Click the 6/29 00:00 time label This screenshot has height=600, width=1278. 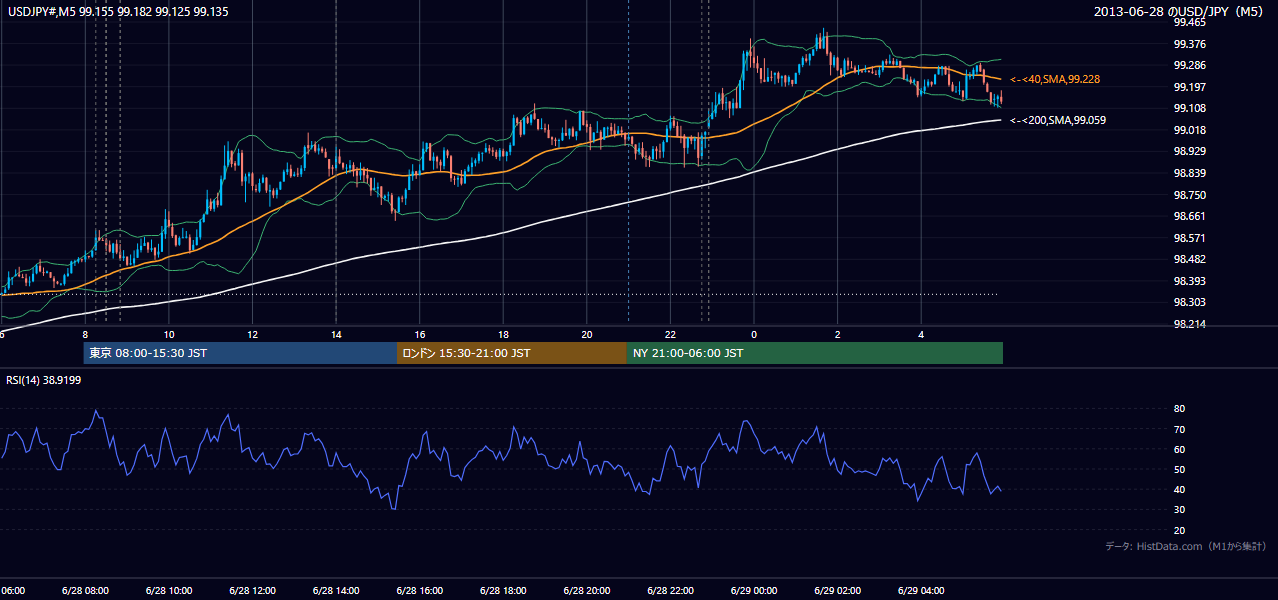[x=753, y=591]
